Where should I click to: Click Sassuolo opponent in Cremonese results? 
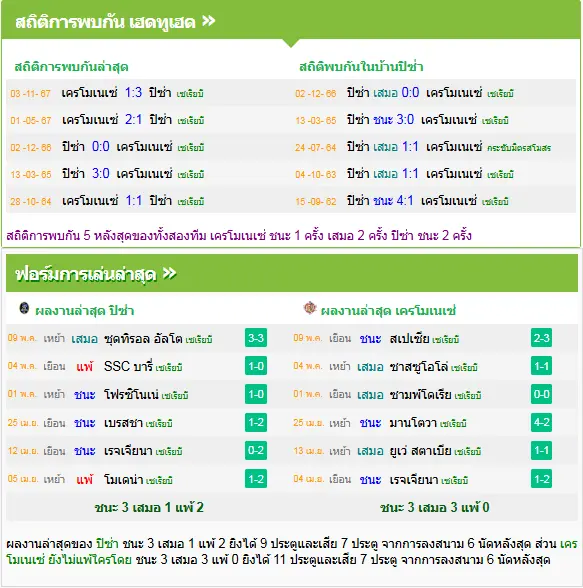coord(419,366)
